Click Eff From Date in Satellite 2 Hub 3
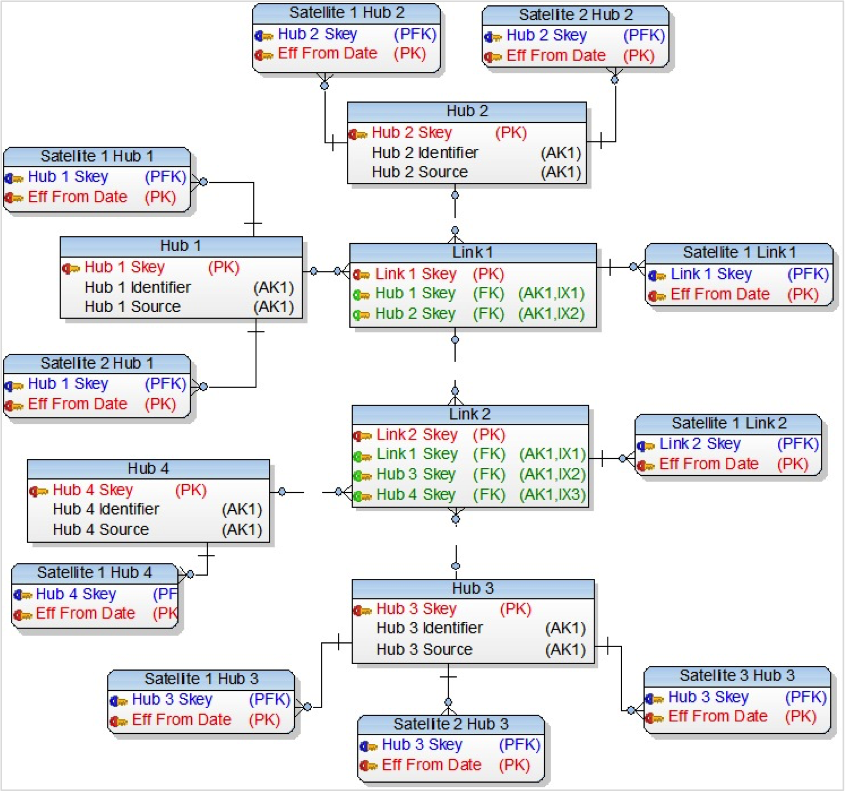The height and width of the screenshot is (791, 845). pos(432,765)
